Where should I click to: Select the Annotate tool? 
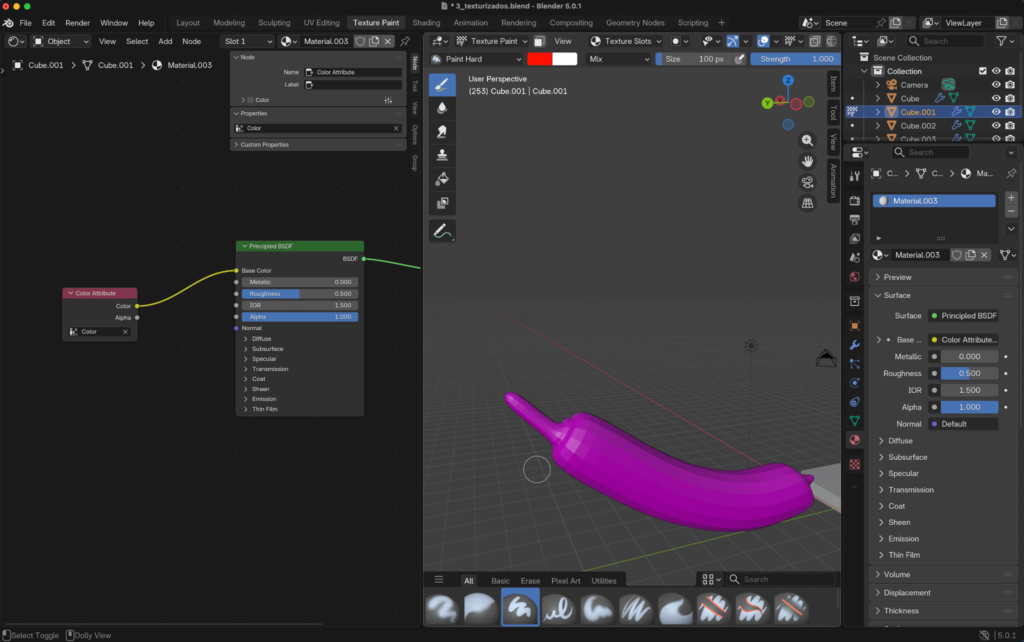point(442,231)
